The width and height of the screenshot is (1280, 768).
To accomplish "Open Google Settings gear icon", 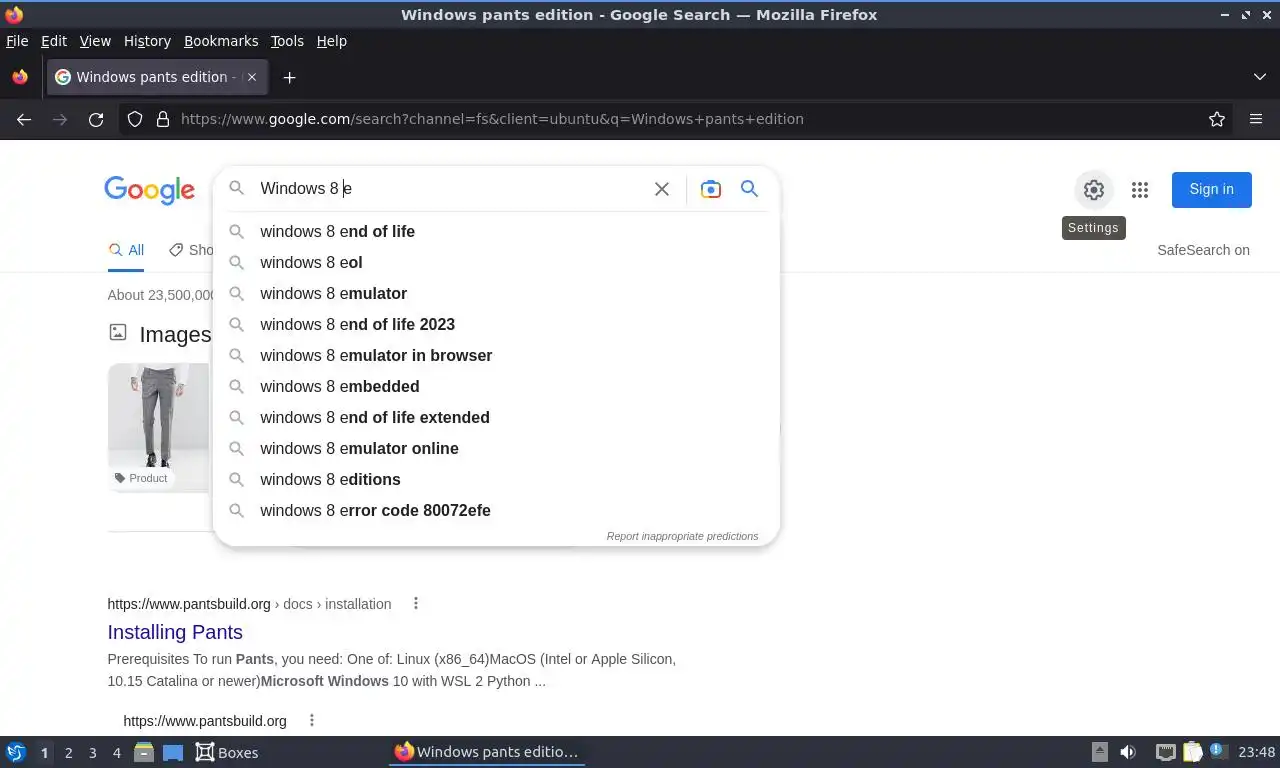I will [1093, 189].
